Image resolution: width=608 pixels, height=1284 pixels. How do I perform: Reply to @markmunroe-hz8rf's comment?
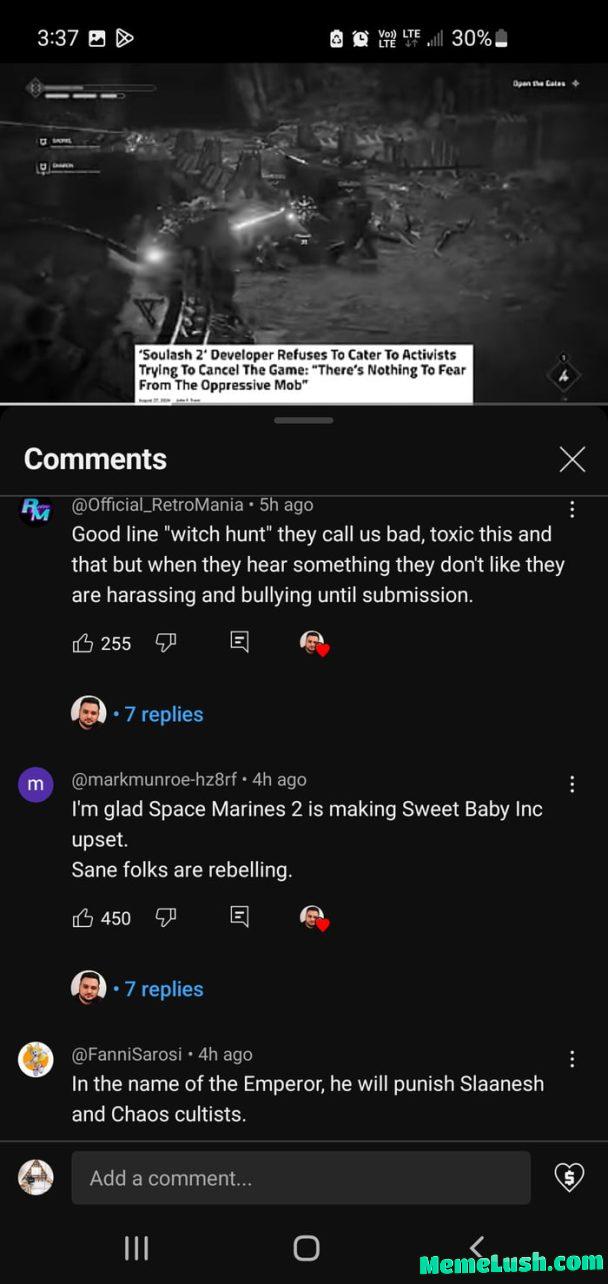(x=240, y=917)
